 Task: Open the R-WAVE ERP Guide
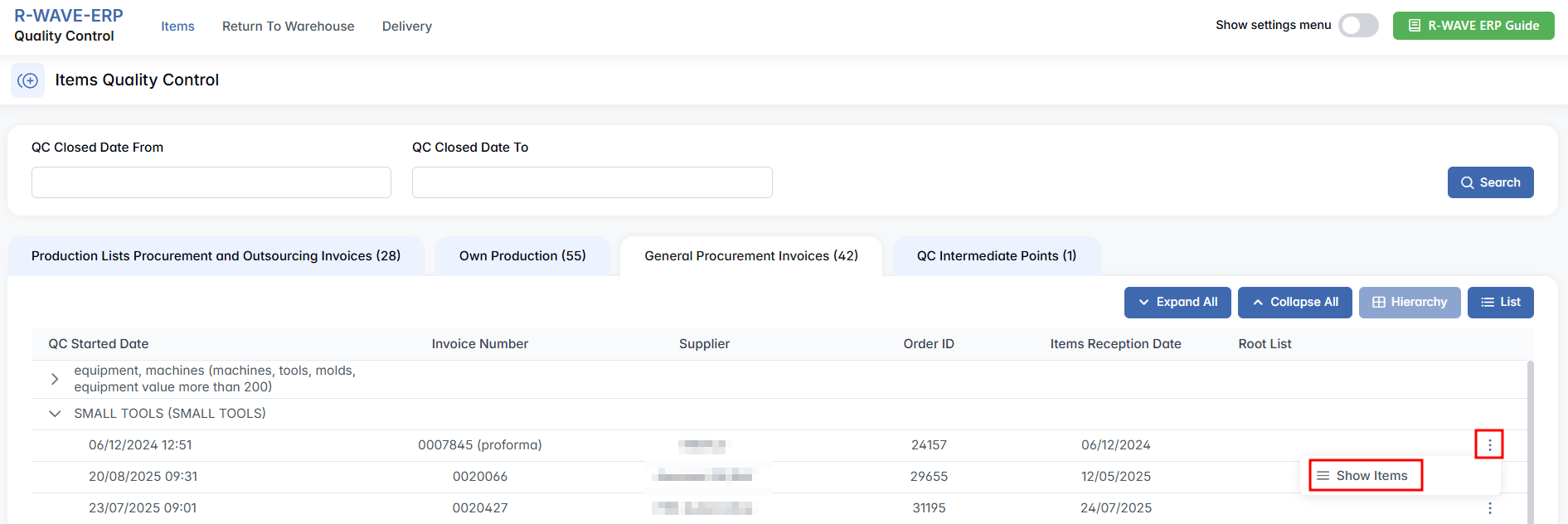click(x=1473, y=26)
